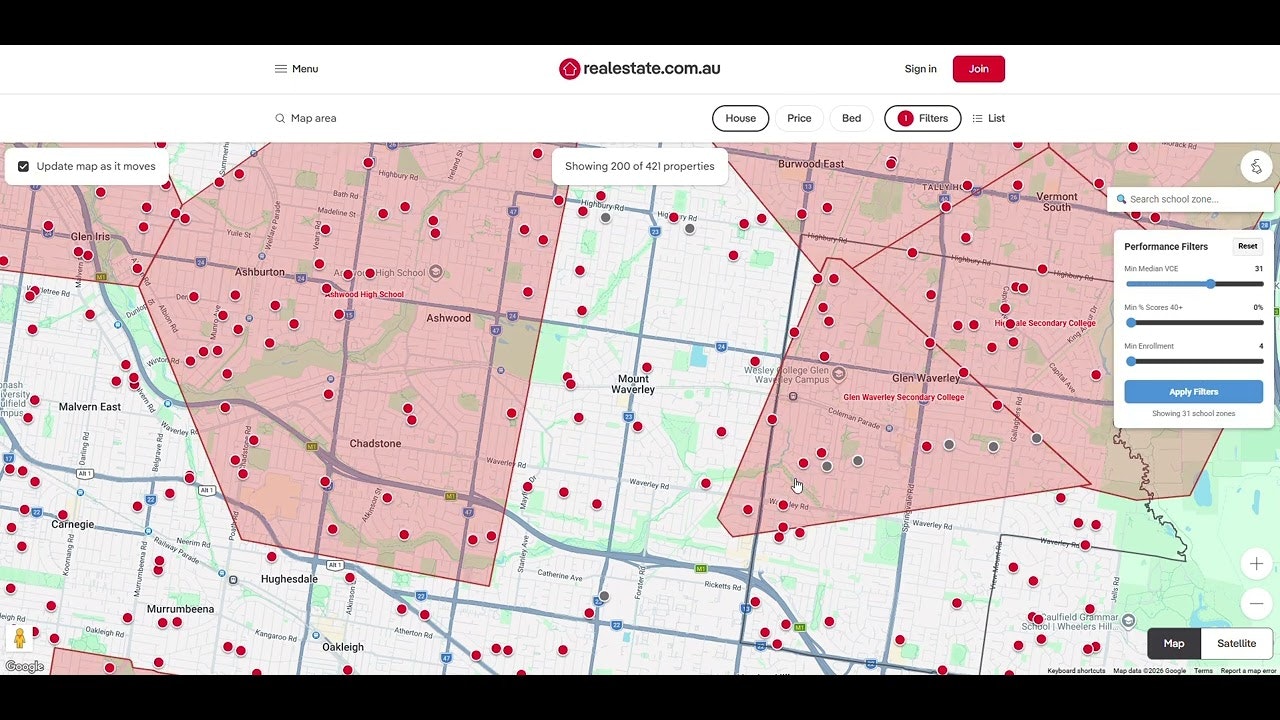The height and width of the screenshot is (720, 1280).
Task: Activate Street View with the Pegman icon
Action: tap(21, 636)
